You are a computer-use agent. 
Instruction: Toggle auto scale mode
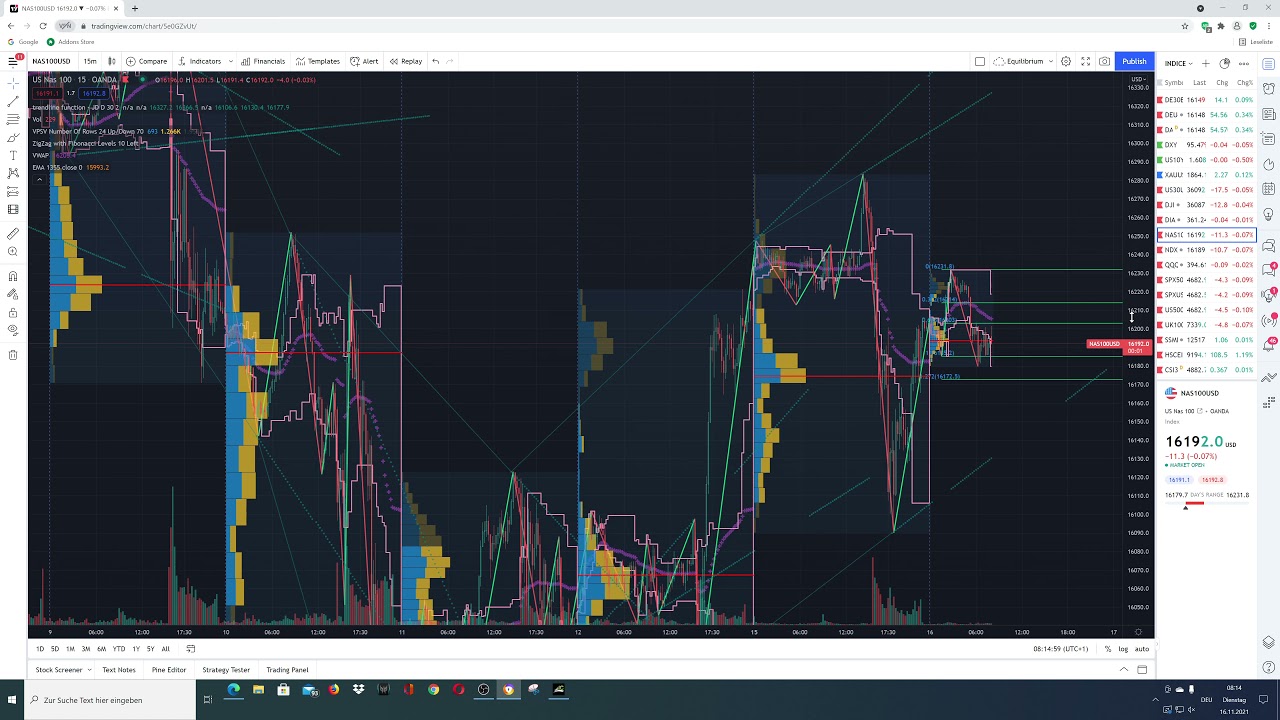tap(1141, 649)
